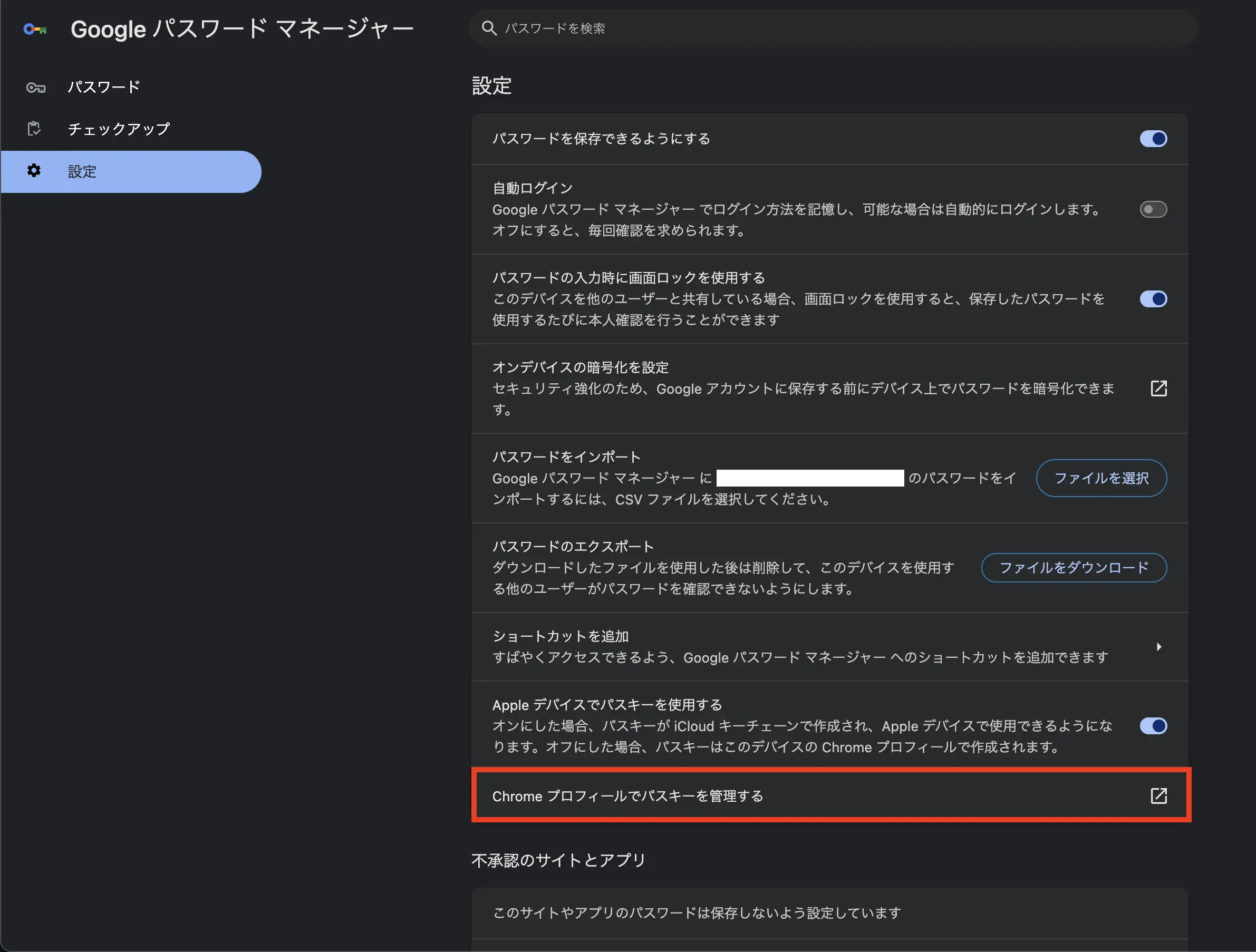Click the external link icon in the highlighted passkey row
This screenshot has width=1256, height=952.
pos(1158,795)
